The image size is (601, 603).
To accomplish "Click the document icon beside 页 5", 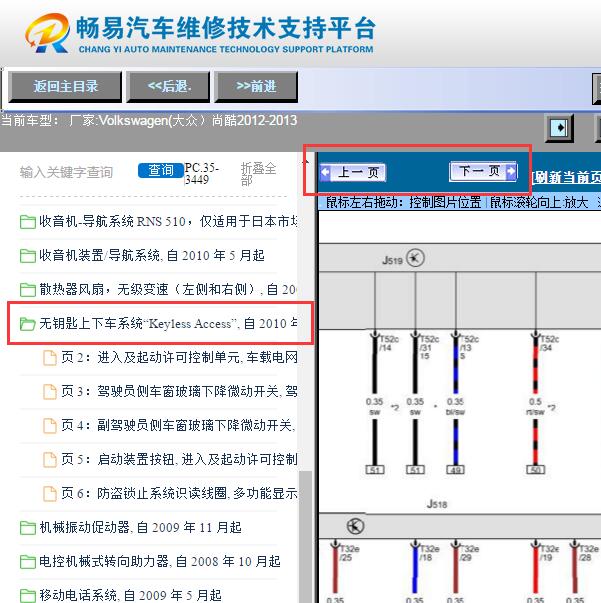I will (x=50, y=459).
